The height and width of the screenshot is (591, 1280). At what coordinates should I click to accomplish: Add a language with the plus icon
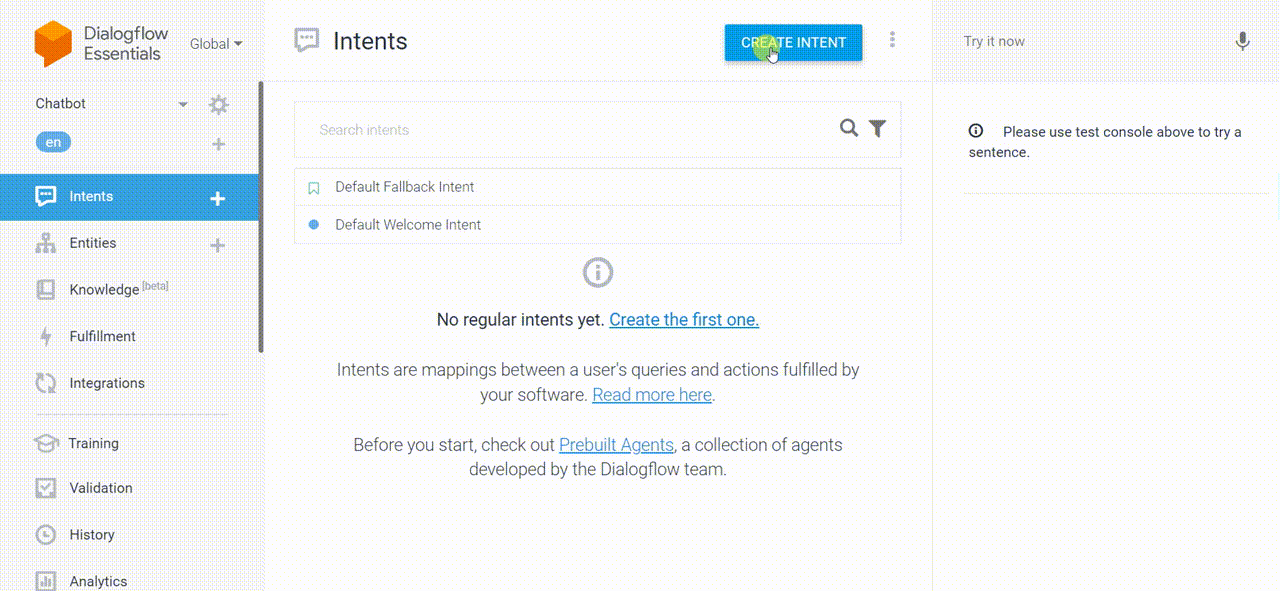point(218,144)
